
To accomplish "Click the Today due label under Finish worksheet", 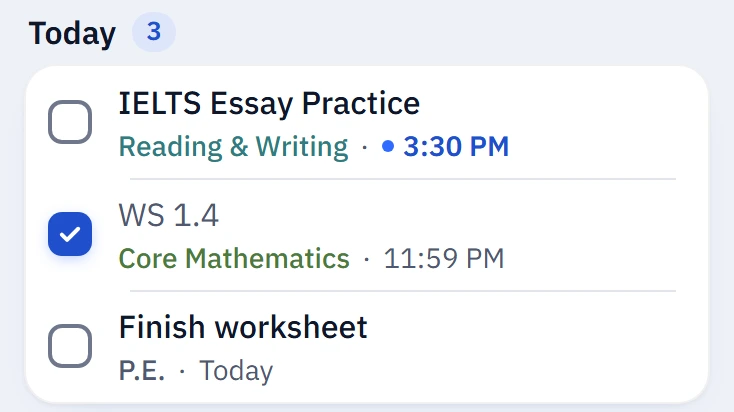I will pos(236,371).
